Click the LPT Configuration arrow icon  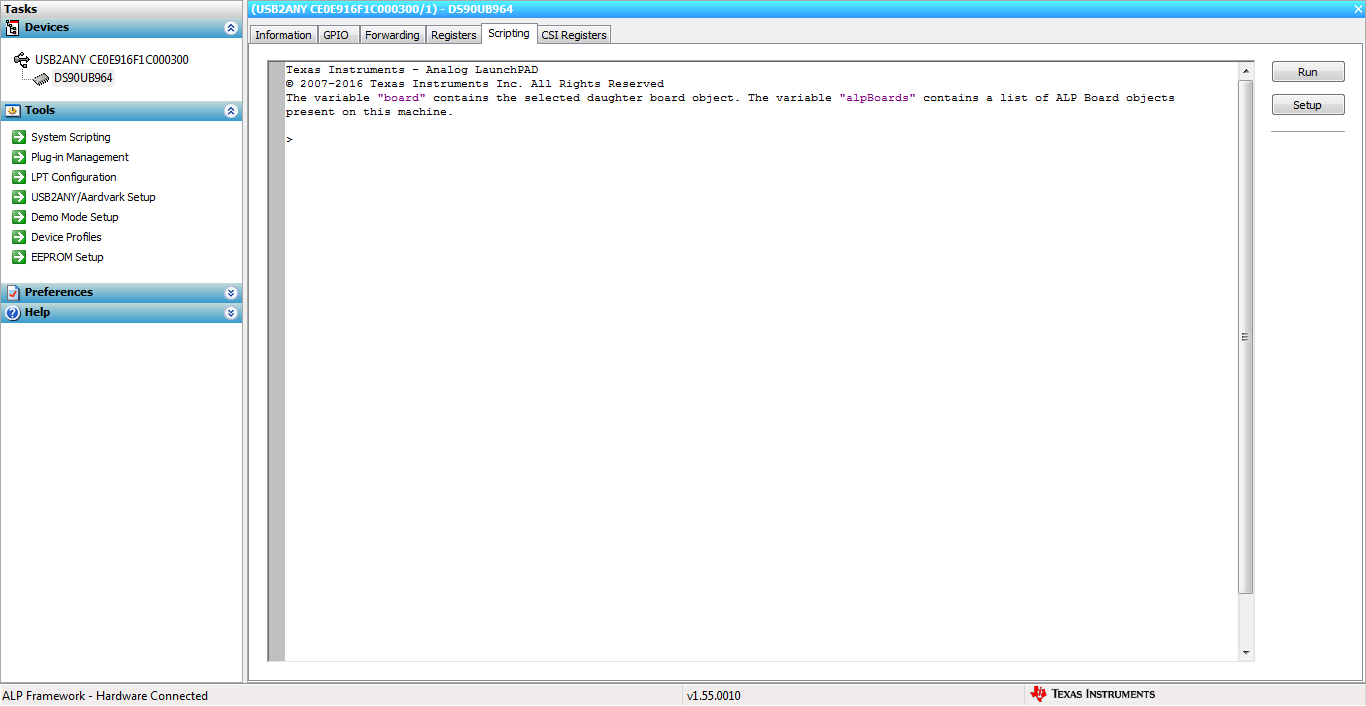click(18, 177)
